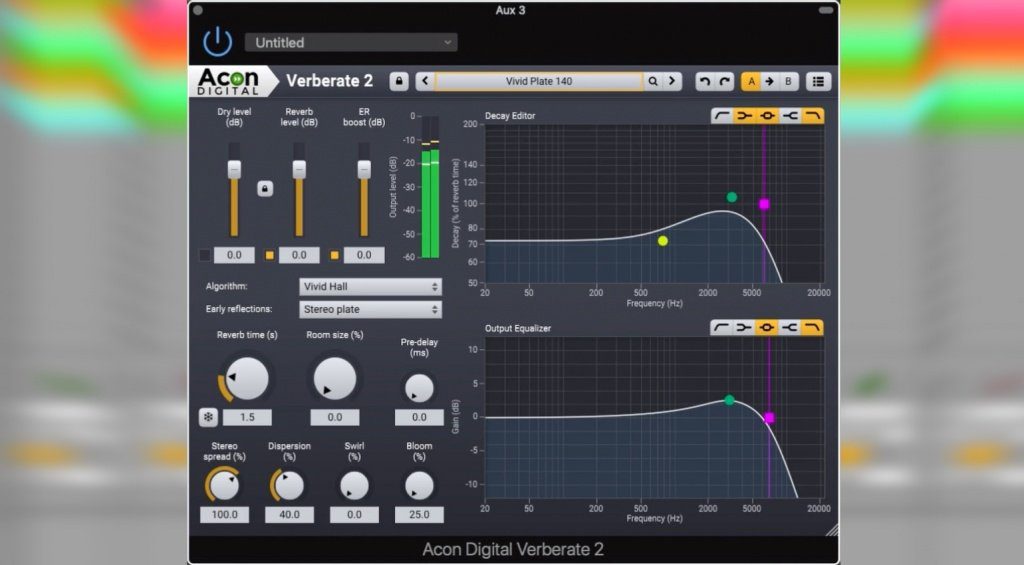The image size is (1024, 565).
Task: Toggle Decay Editor high-shelf filter band
Action: [x=790, y=116]
